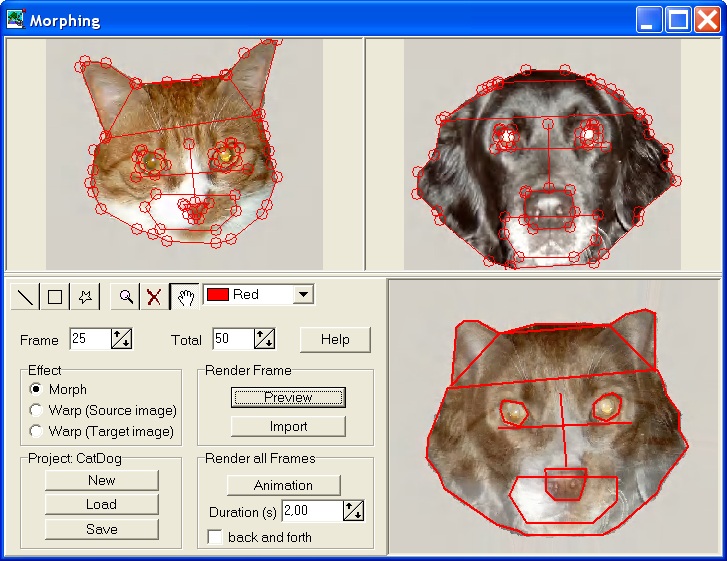Activate the magnifier zoom tool

125,296
